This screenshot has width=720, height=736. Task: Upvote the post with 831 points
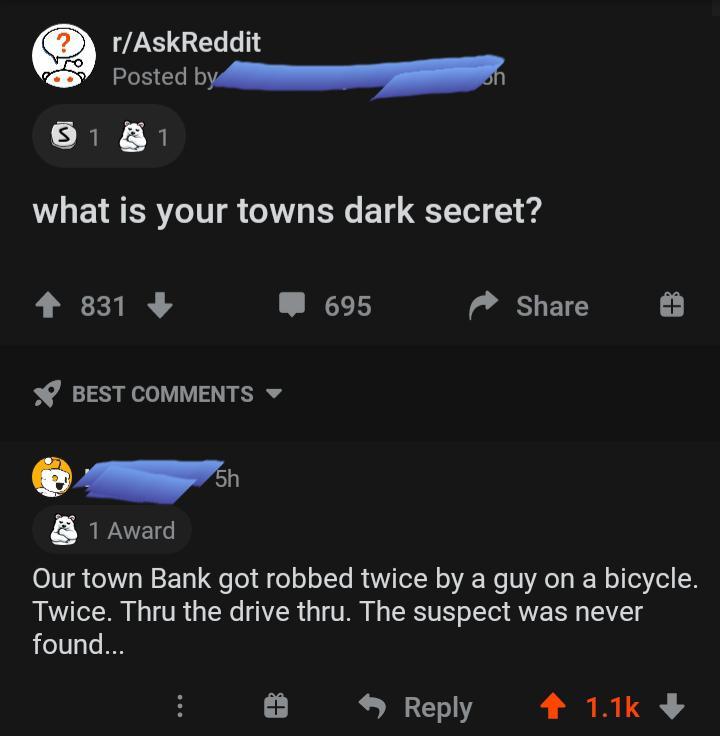coord(48,305)
